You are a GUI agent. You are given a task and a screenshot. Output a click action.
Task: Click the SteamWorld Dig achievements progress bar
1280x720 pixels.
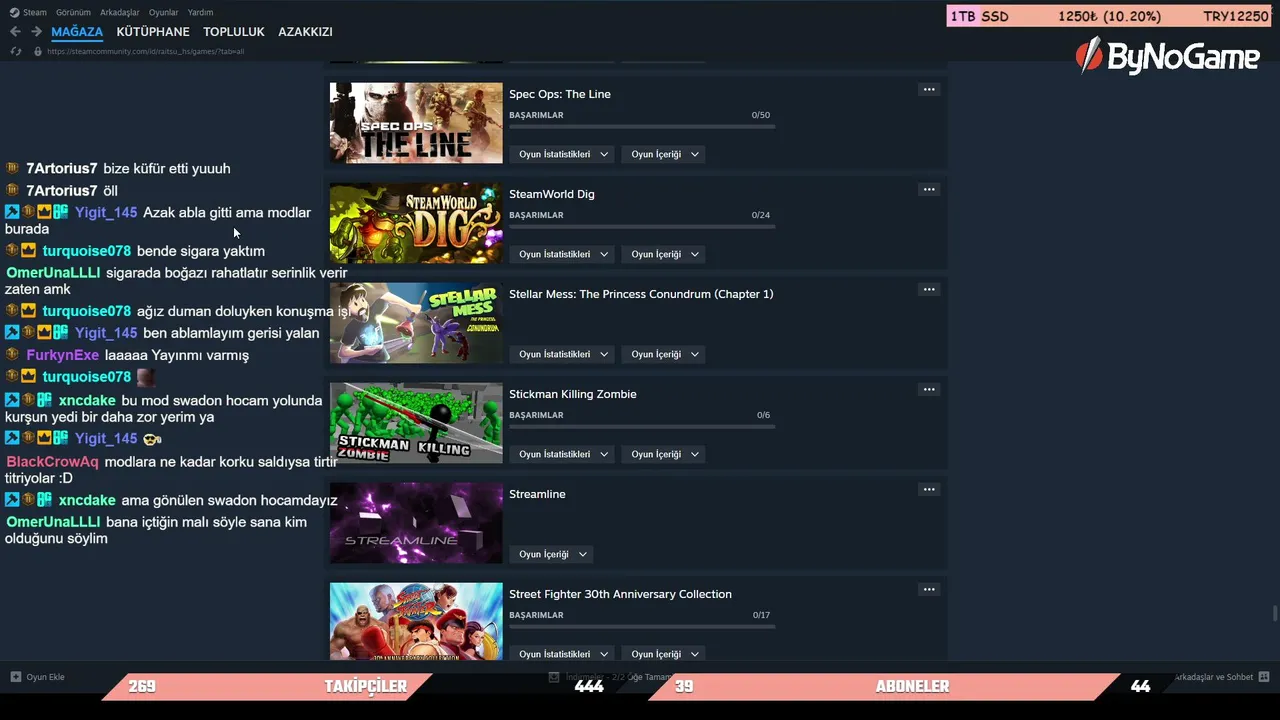[x=642, y=226]
